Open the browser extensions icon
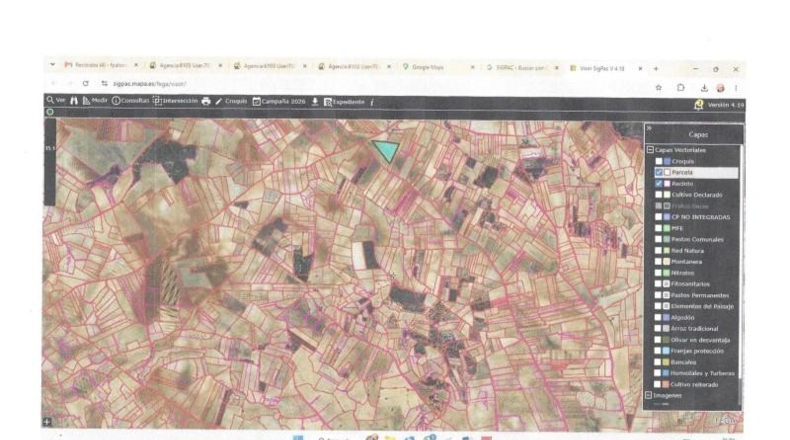 [681, 88]
